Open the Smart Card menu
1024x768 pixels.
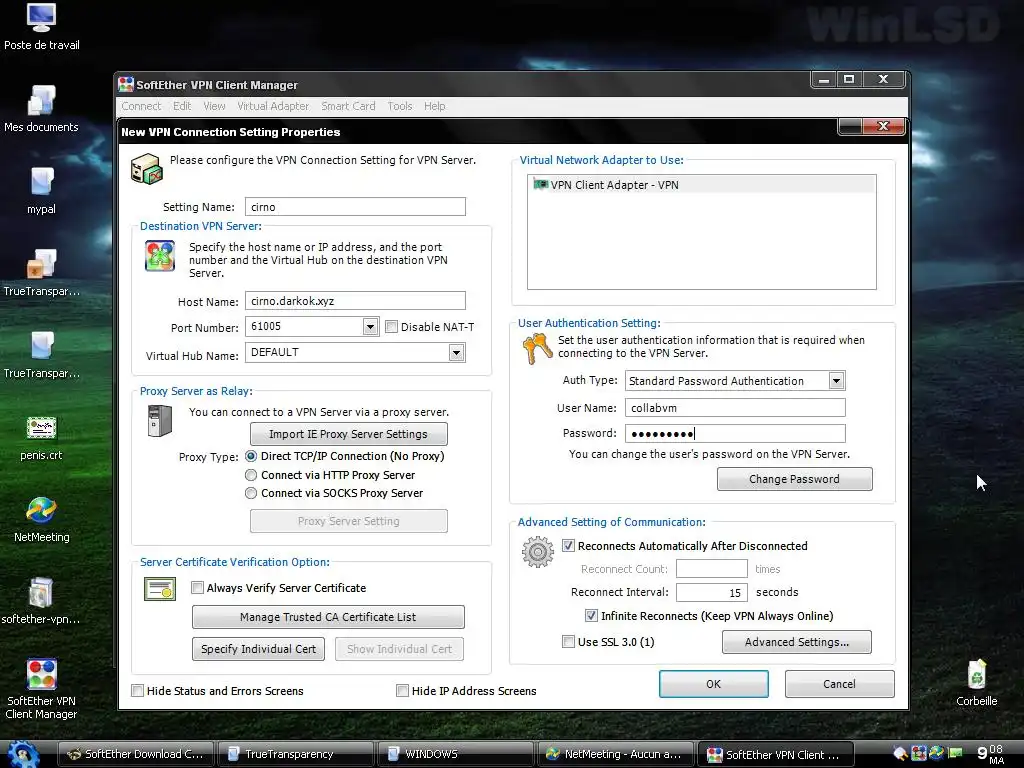348,106
